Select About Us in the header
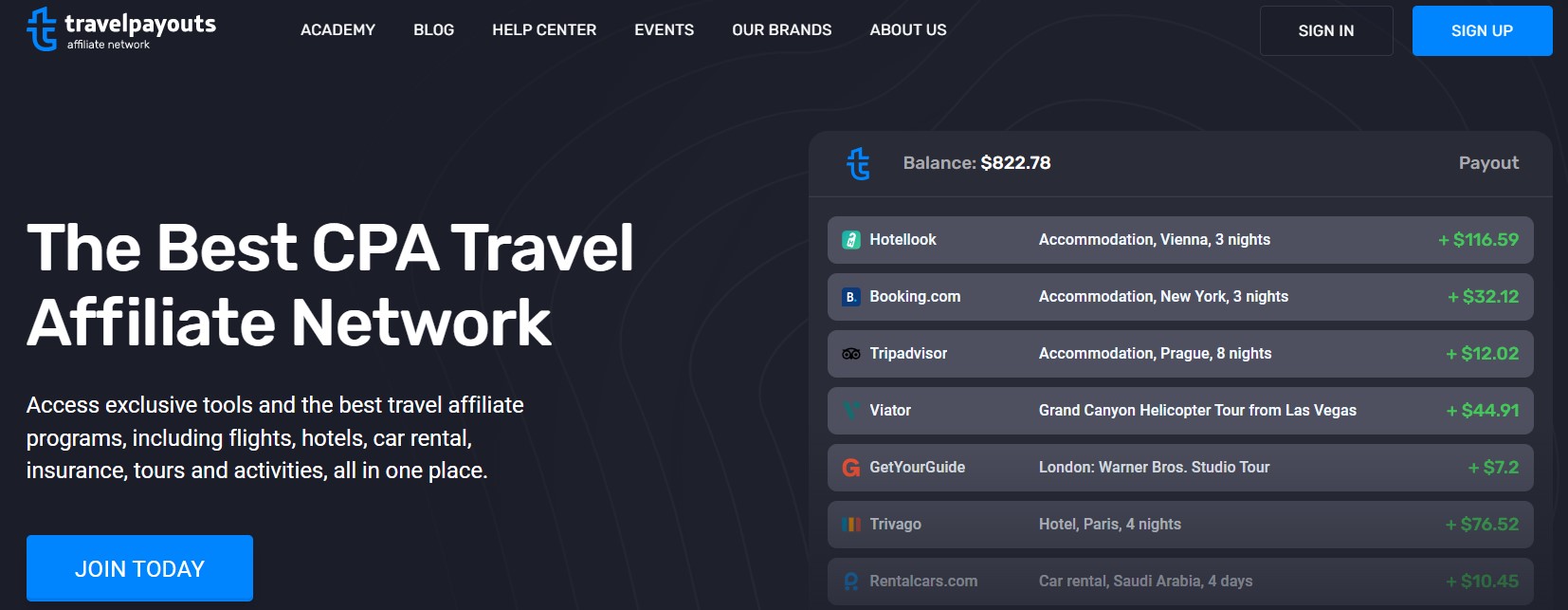1568x610 pixels. 907,30
